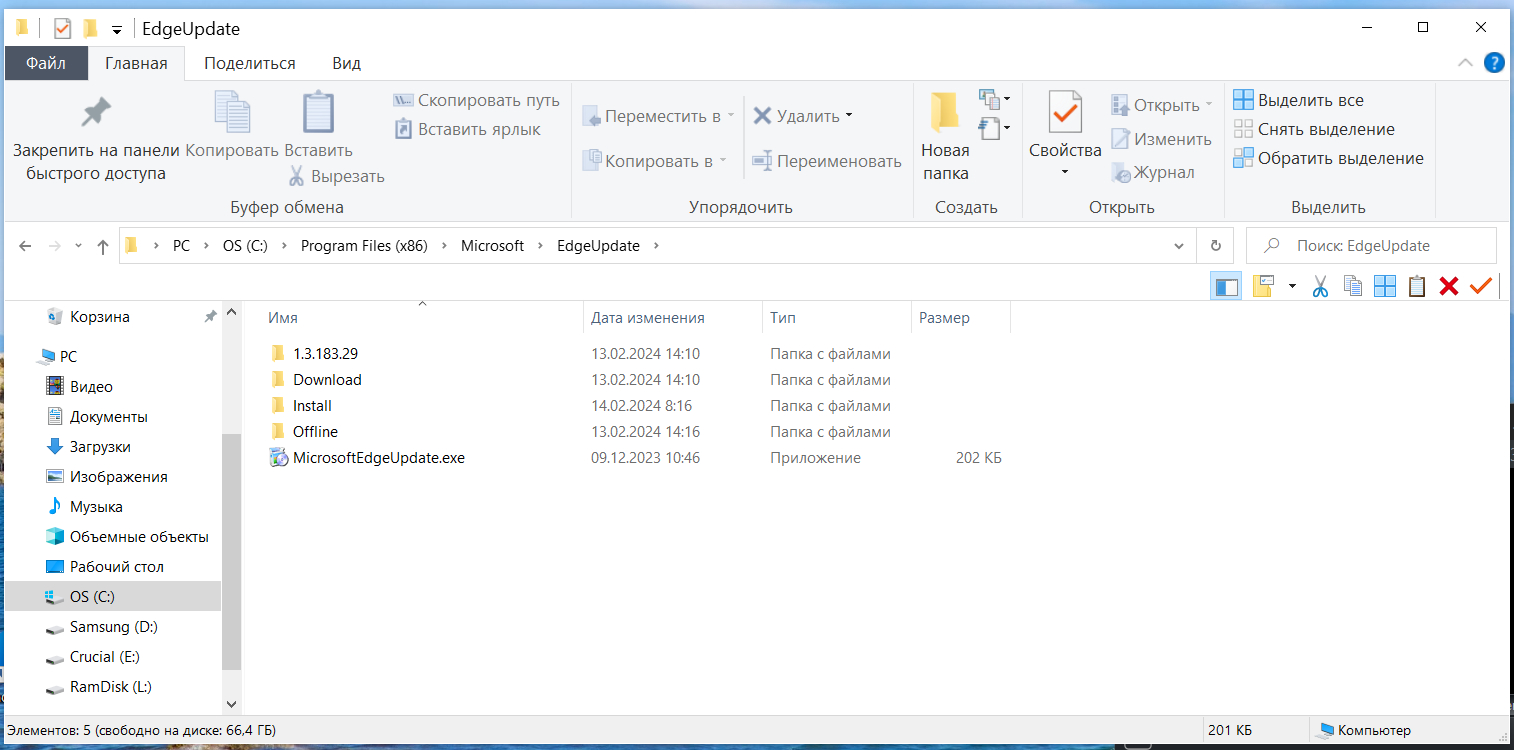Image resolution: width=1514 pixels, height=750 pixels.
Task: Click the copy pages icon in the small toolbar
Action: click(1353, 287)
